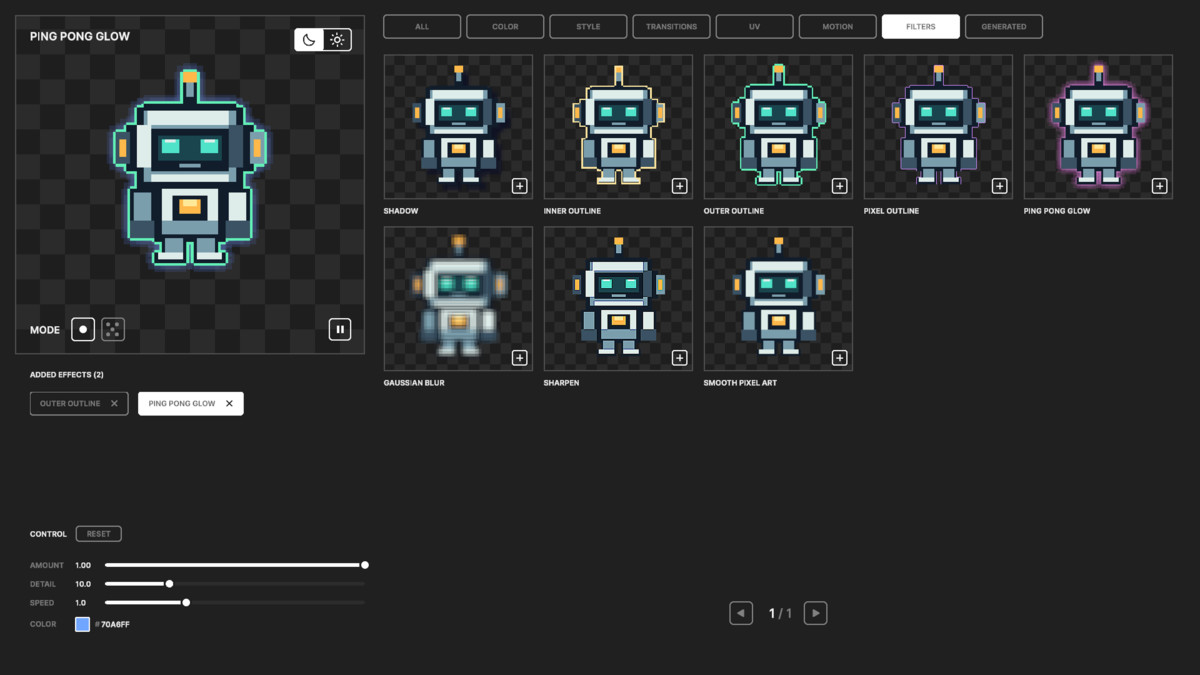Edit the hex color value 70A6FF
The width and height of the screenshot is (1200, 675).
click(115, 624)
